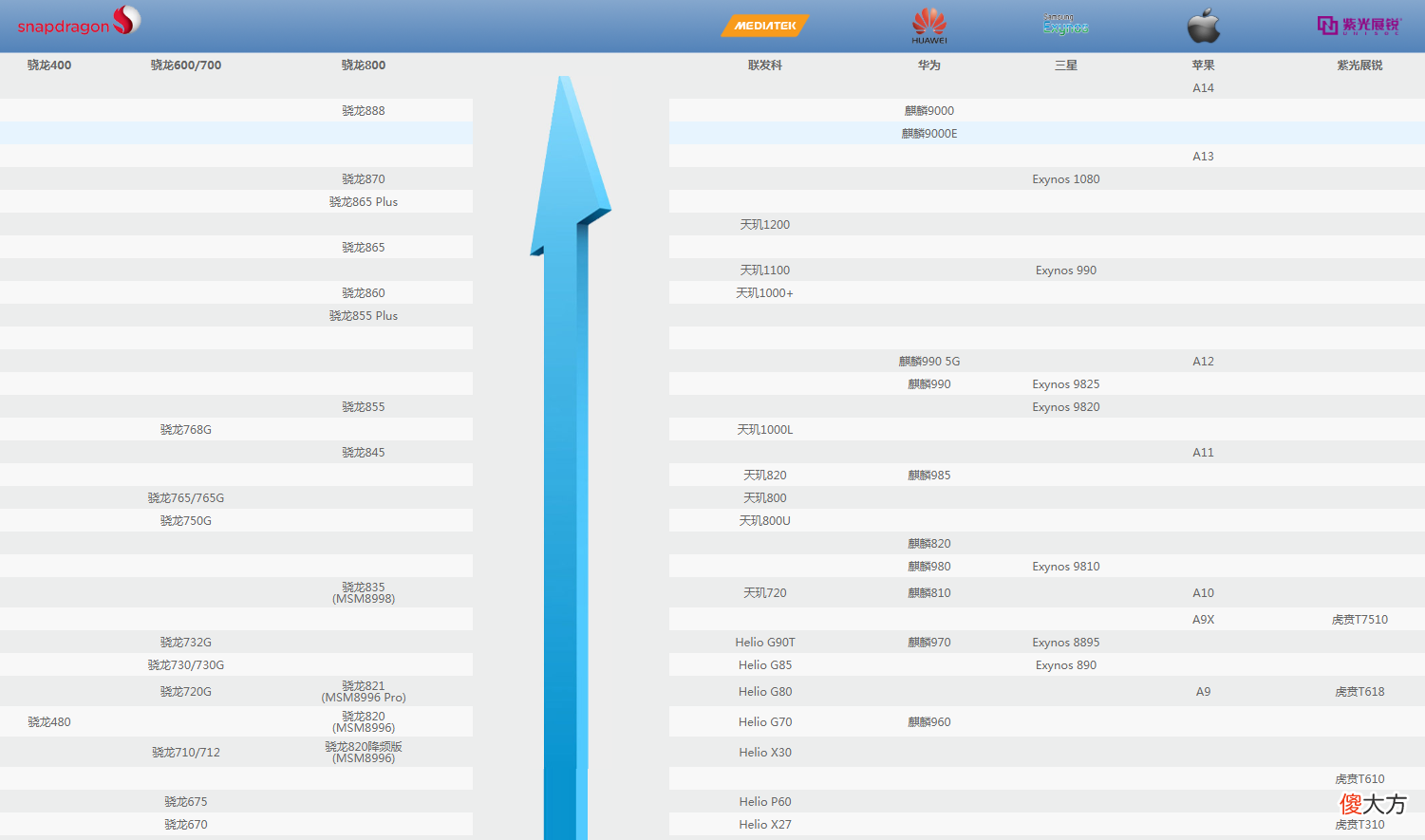Click the Exynos 1080 cell
Image resolution: width=1425 pixels, height=840 pixels.
(x=1066, y=179)
